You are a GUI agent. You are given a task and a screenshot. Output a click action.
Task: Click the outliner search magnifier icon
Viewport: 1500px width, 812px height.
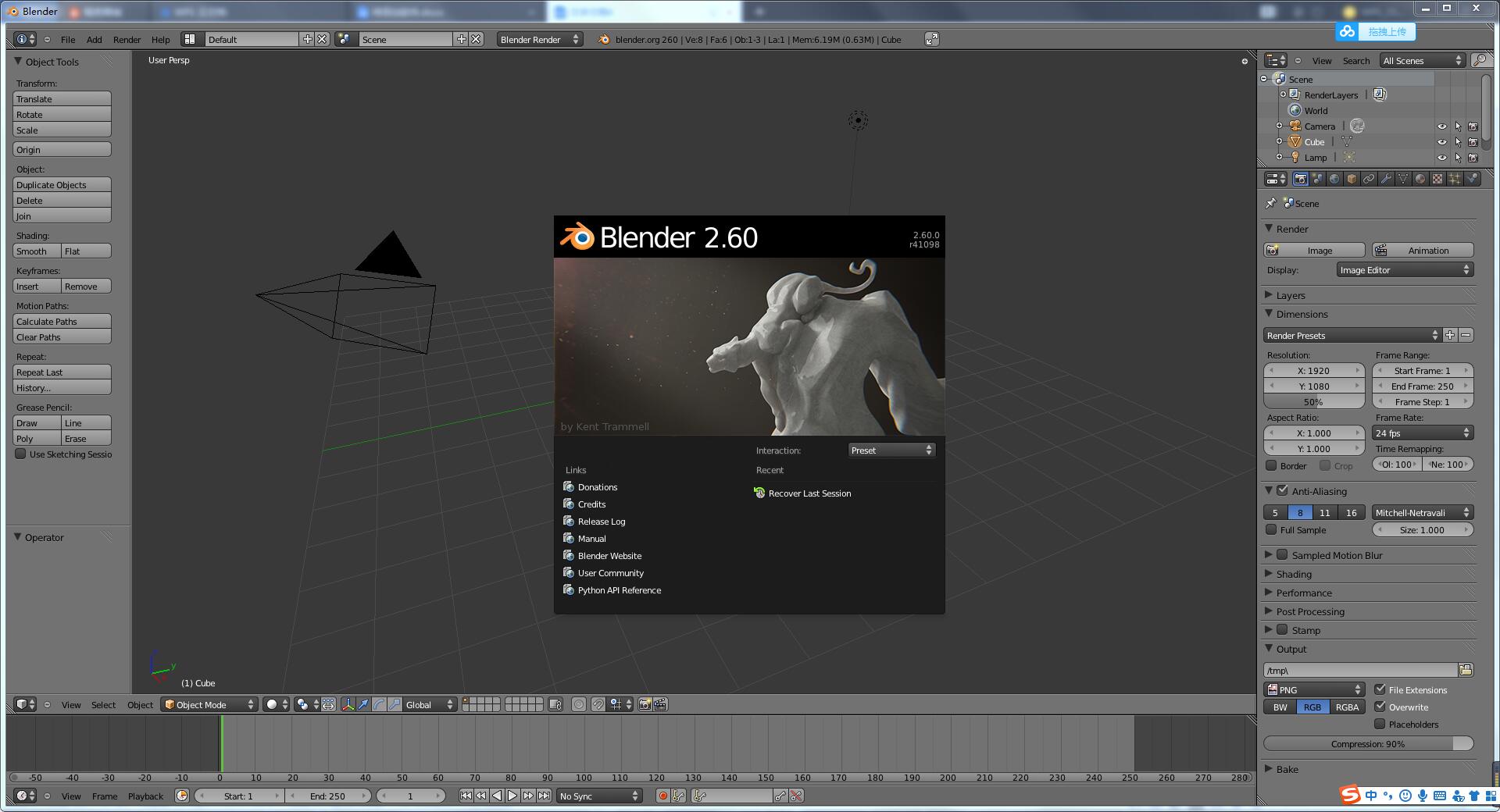tap(1479, 60)
